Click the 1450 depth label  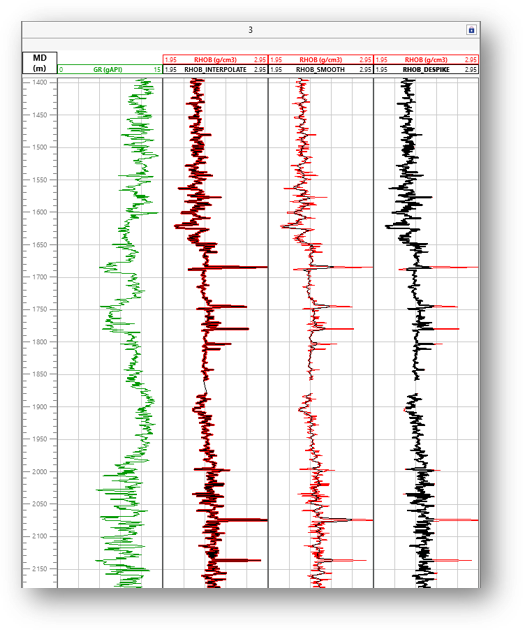tap(40, 115)
